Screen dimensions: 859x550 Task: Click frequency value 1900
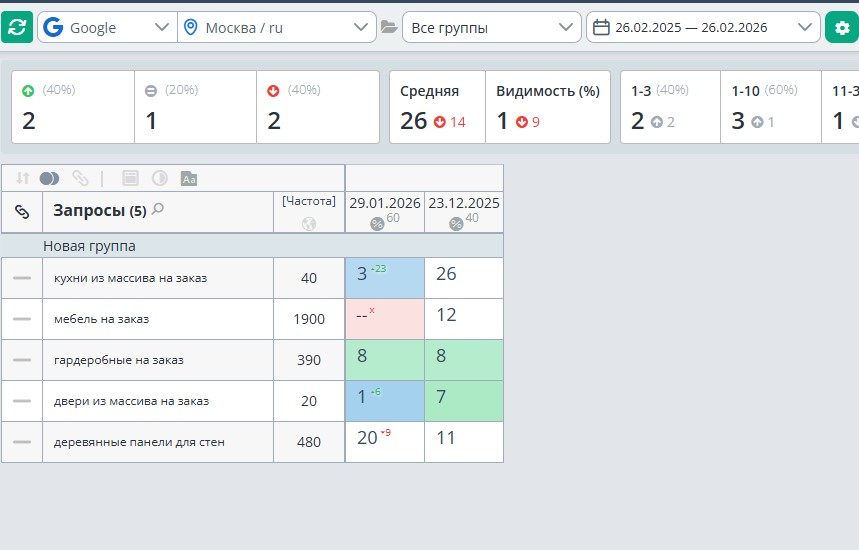pos(309,319)
